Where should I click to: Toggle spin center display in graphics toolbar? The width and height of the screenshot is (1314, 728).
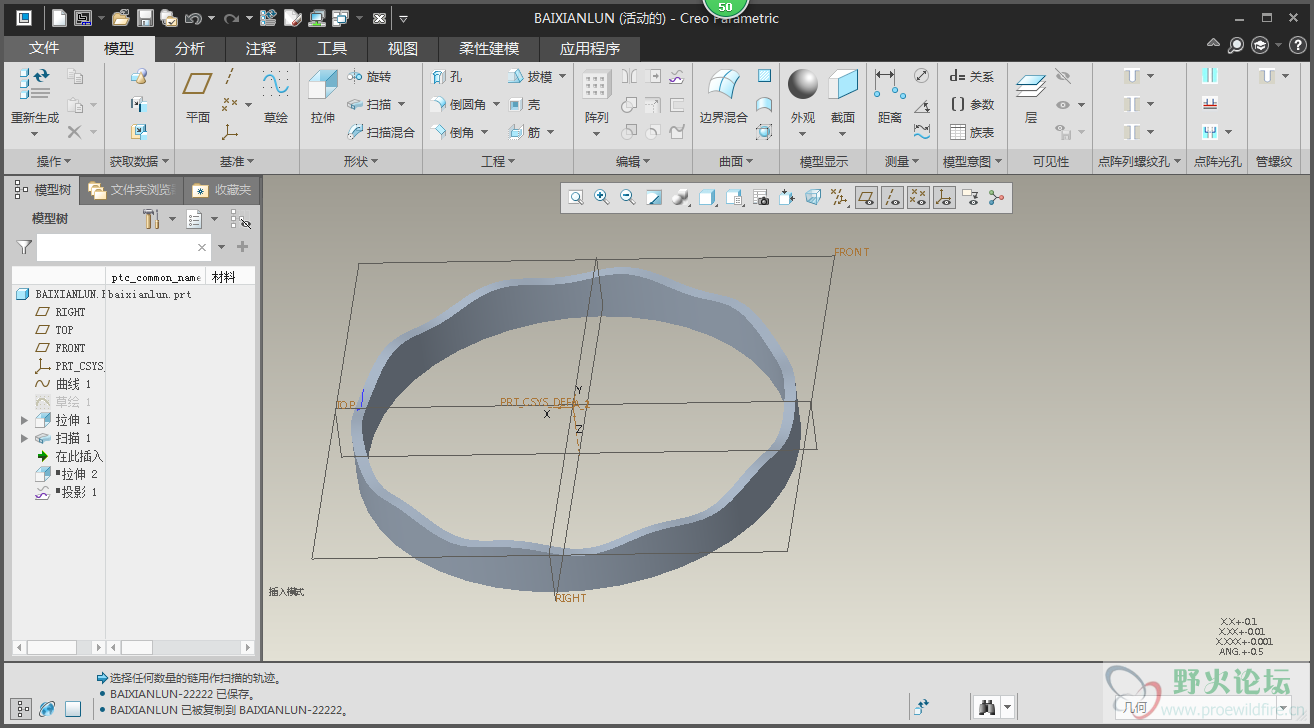996,198
